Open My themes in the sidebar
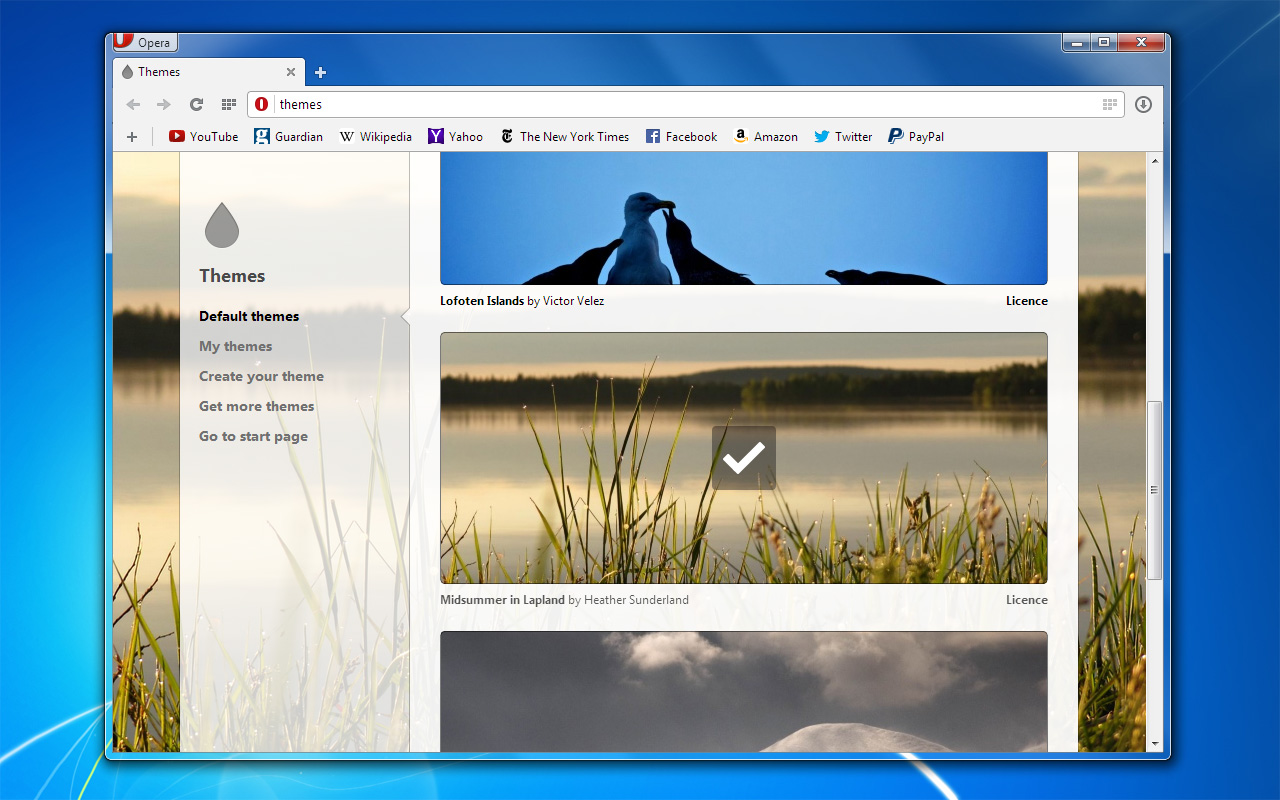1280x800 pixels. click(x=235, y=346)
